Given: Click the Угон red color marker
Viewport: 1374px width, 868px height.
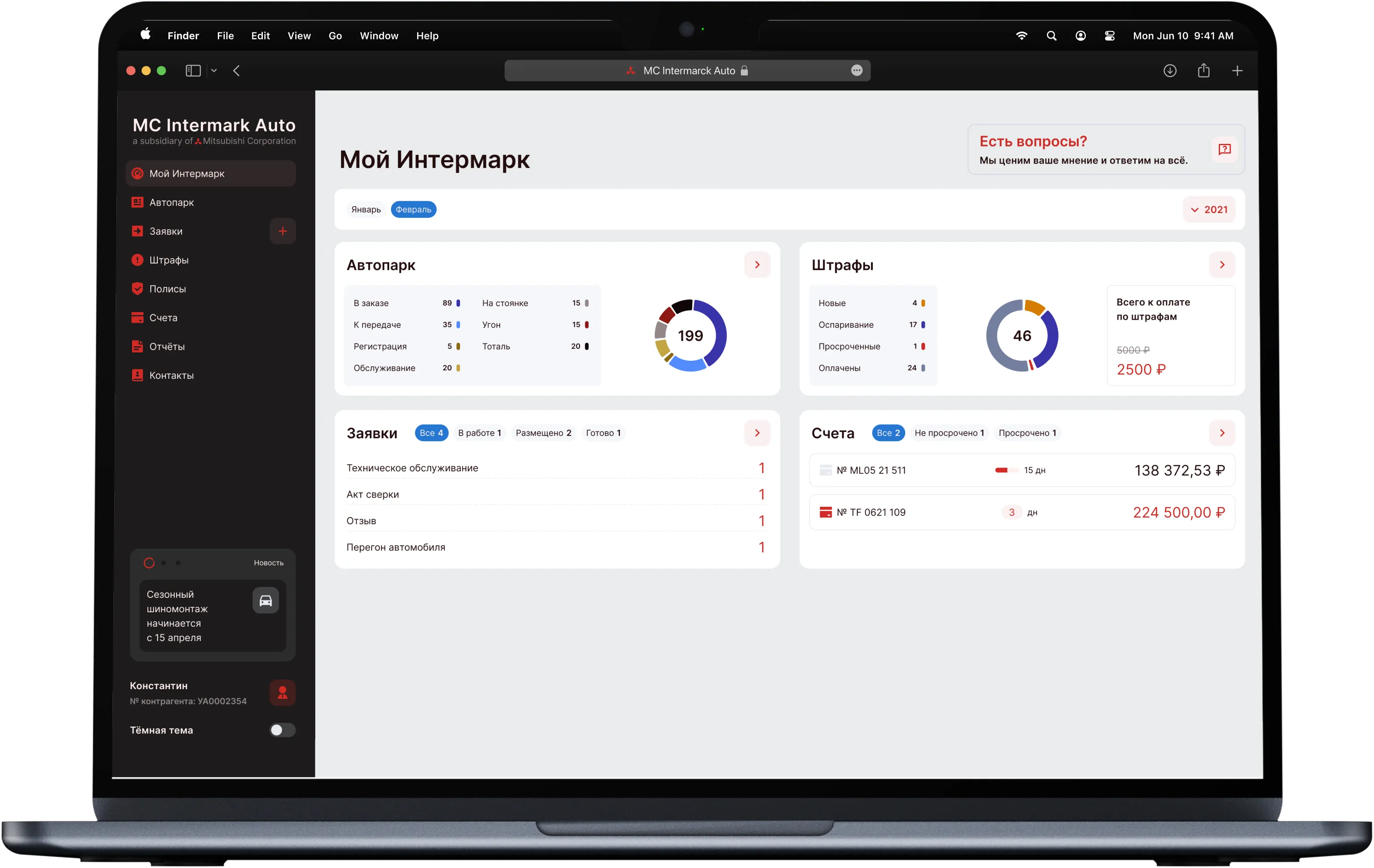Looking at the screenshot, I should [586, 325].
